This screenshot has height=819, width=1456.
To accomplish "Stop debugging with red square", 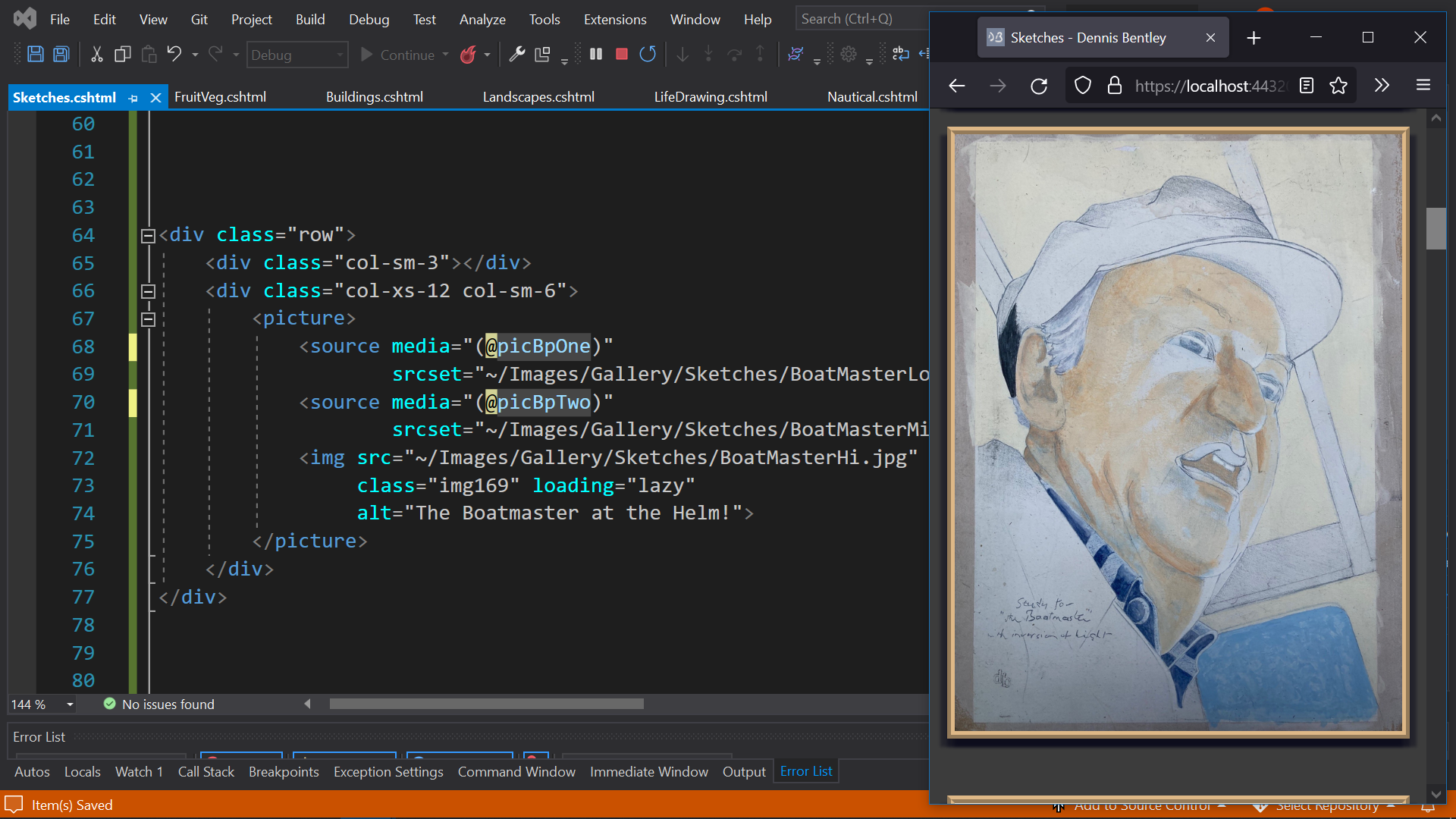I will point(622,55).
